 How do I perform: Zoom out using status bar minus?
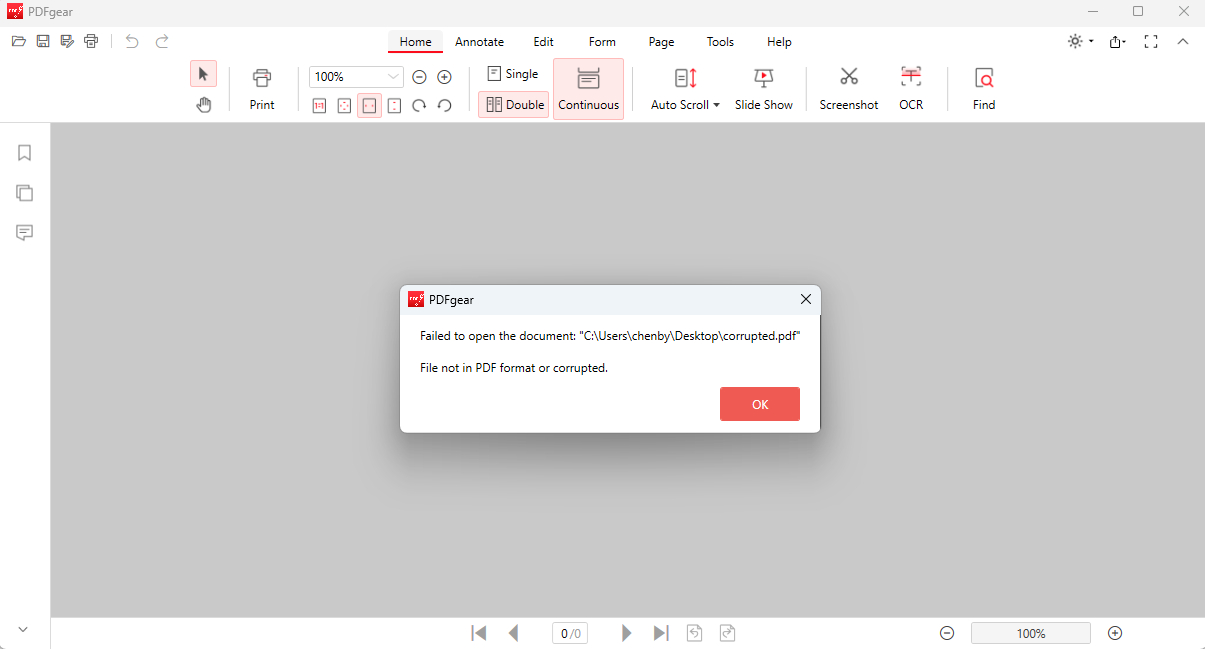947,633
